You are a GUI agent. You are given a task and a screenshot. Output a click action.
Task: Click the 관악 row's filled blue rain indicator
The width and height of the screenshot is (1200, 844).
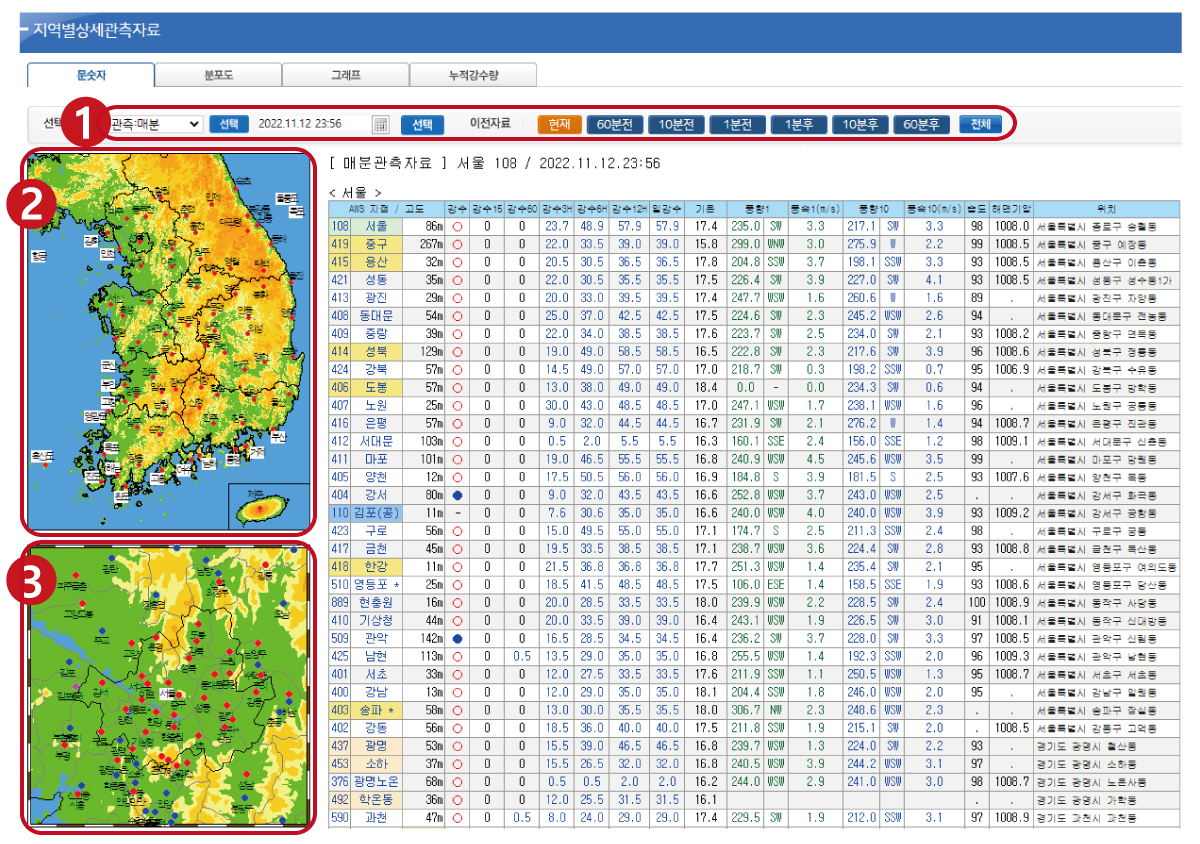(457, 638)
